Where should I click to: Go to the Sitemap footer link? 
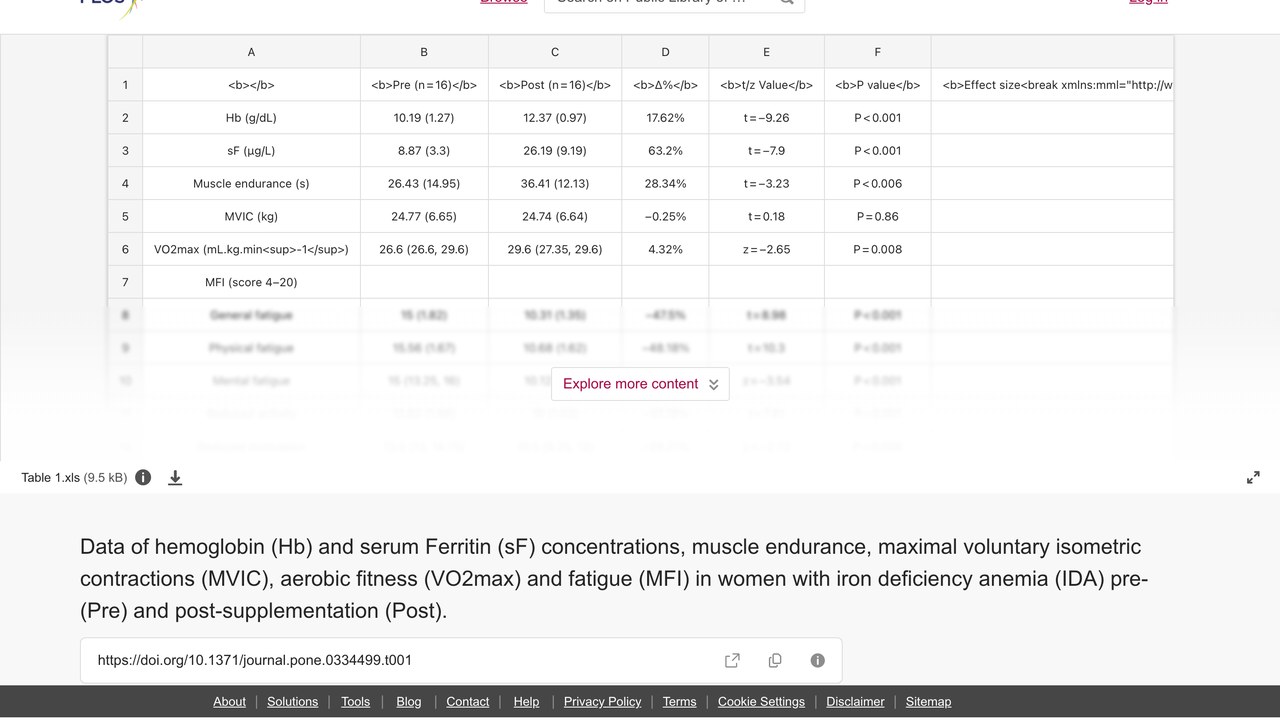pos(929,702)
